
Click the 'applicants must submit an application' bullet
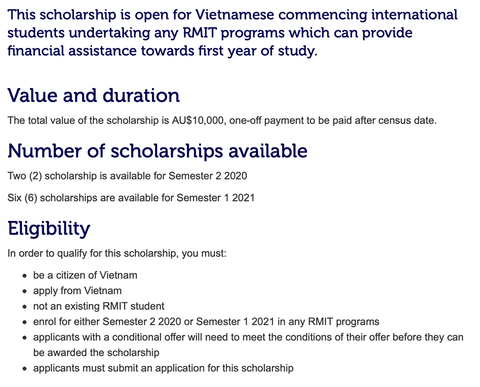163,368
